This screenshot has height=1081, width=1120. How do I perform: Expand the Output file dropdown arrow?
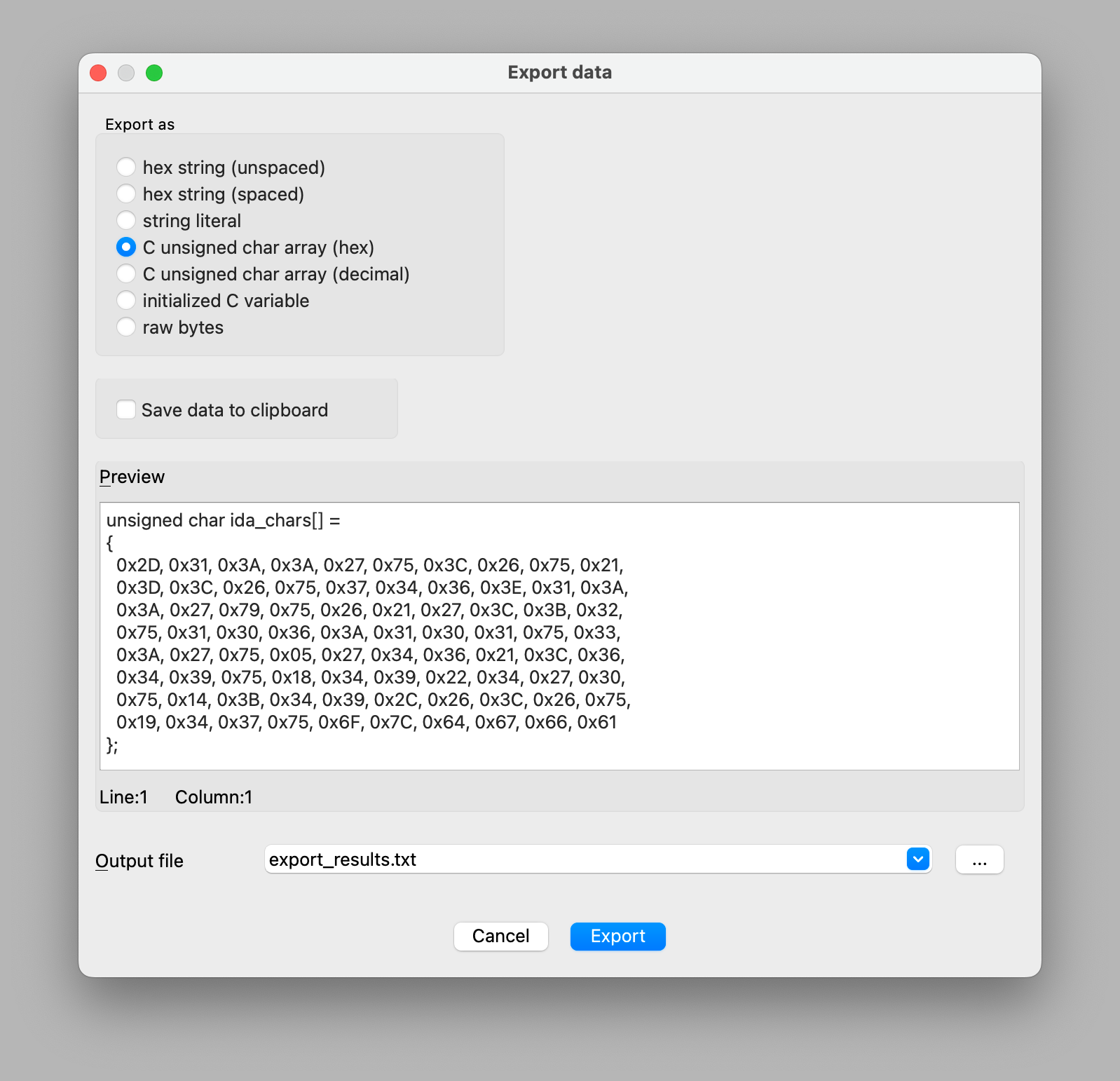click(917, 859)
